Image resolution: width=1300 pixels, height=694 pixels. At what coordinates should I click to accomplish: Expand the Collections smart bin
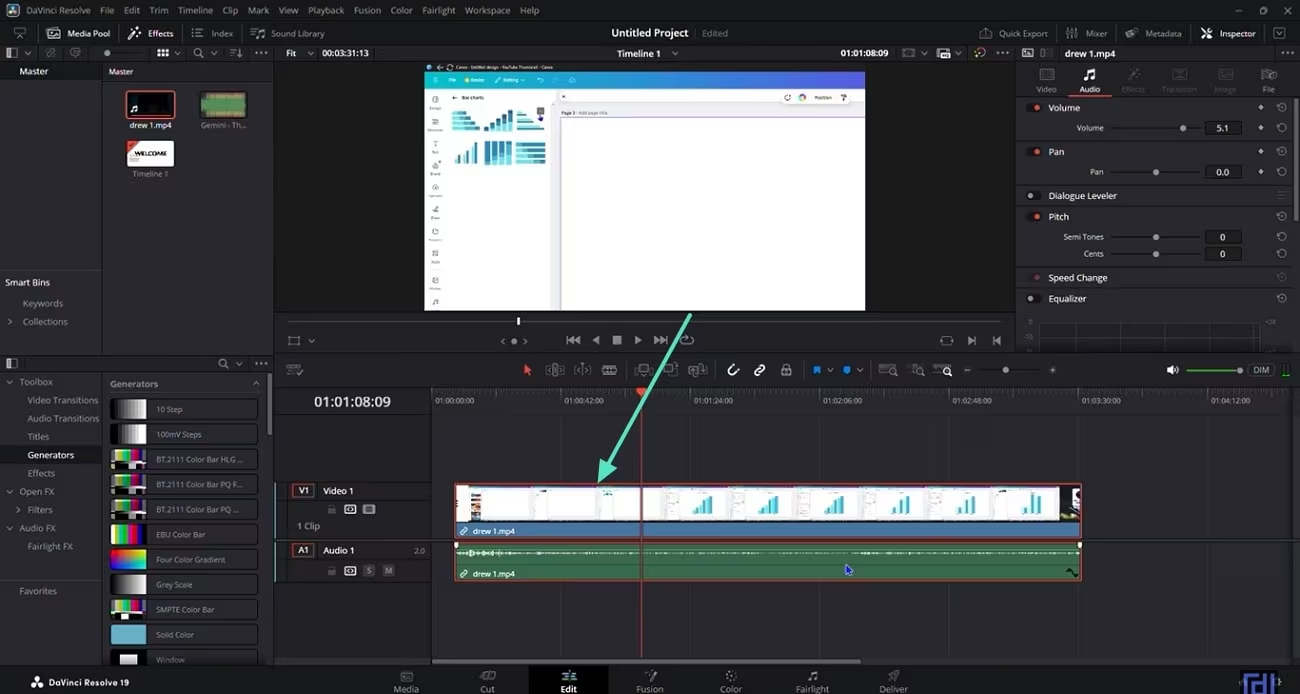tap(10, 322)
